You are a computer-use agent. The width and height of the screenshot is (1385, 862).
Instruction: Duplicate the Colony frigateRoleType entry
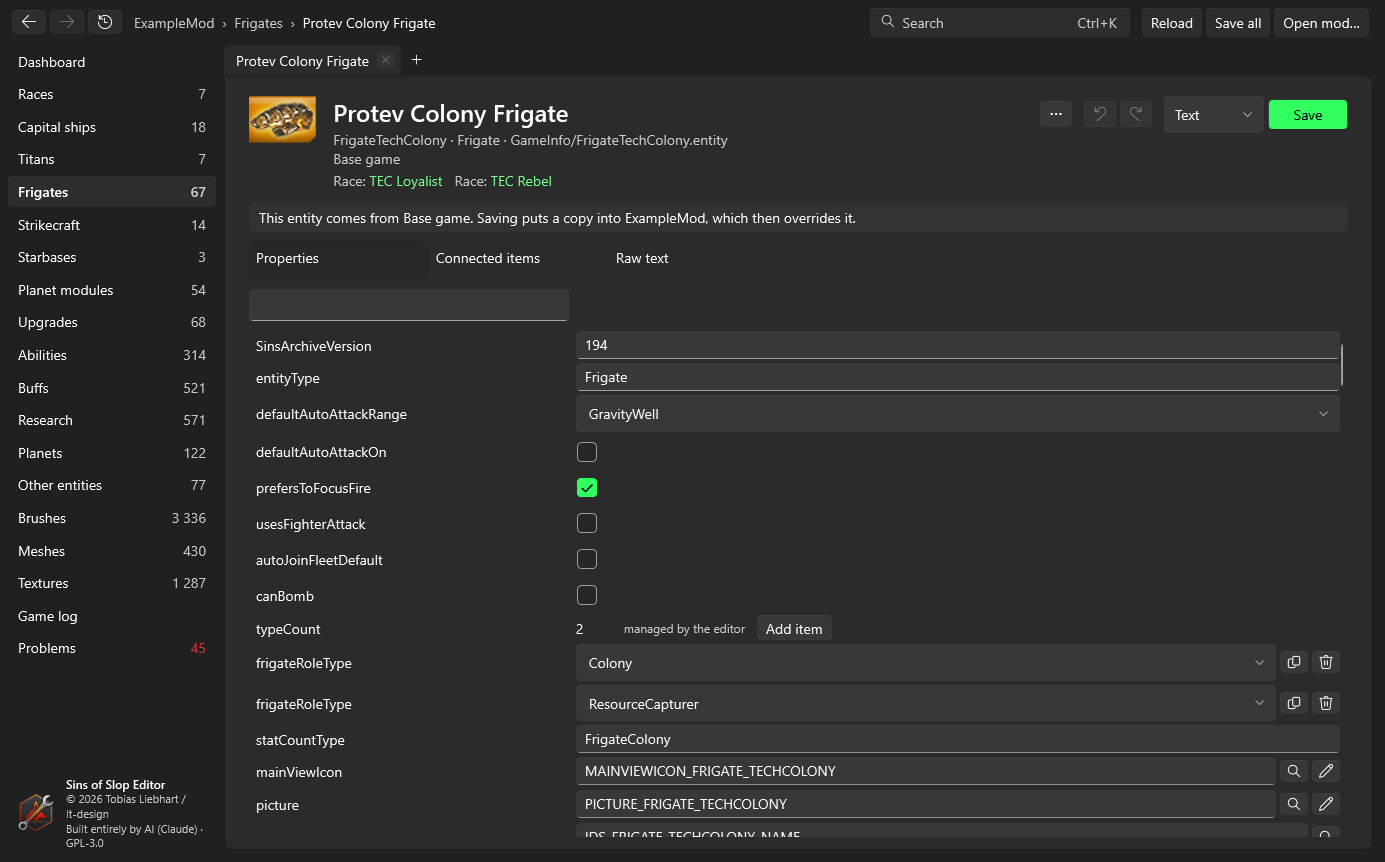click(1294, 662)
